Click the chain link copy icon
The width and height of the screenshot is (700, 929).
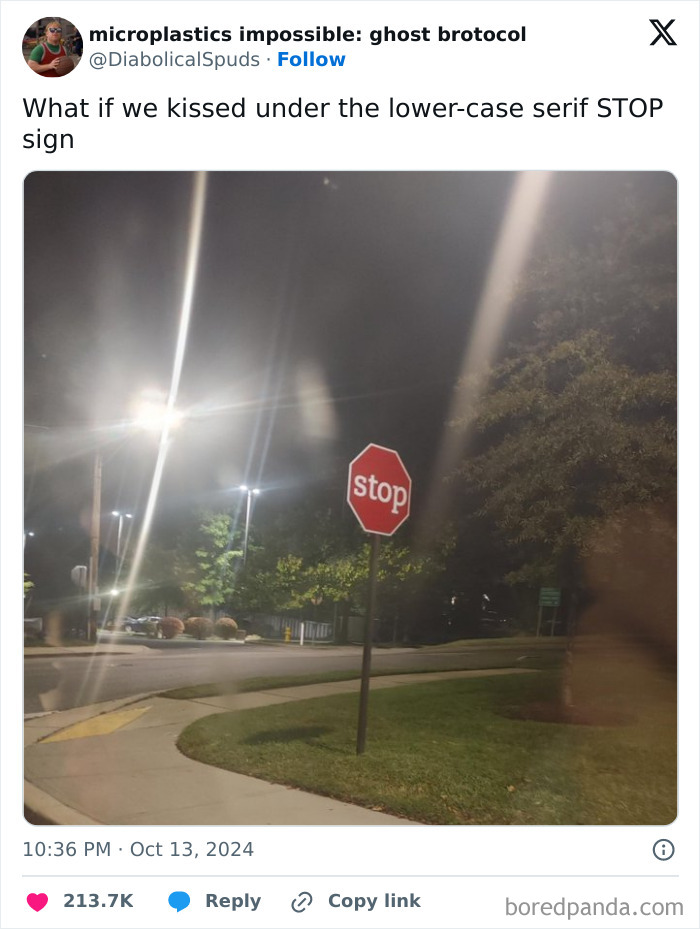tap(302, 902)
